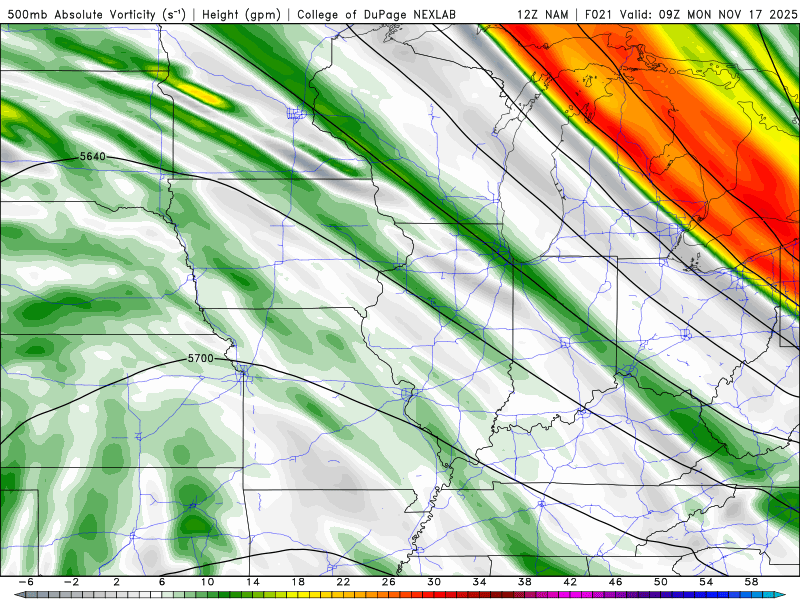Click the 6 value on color scale

pyautogui.click(x=162, y=582)
